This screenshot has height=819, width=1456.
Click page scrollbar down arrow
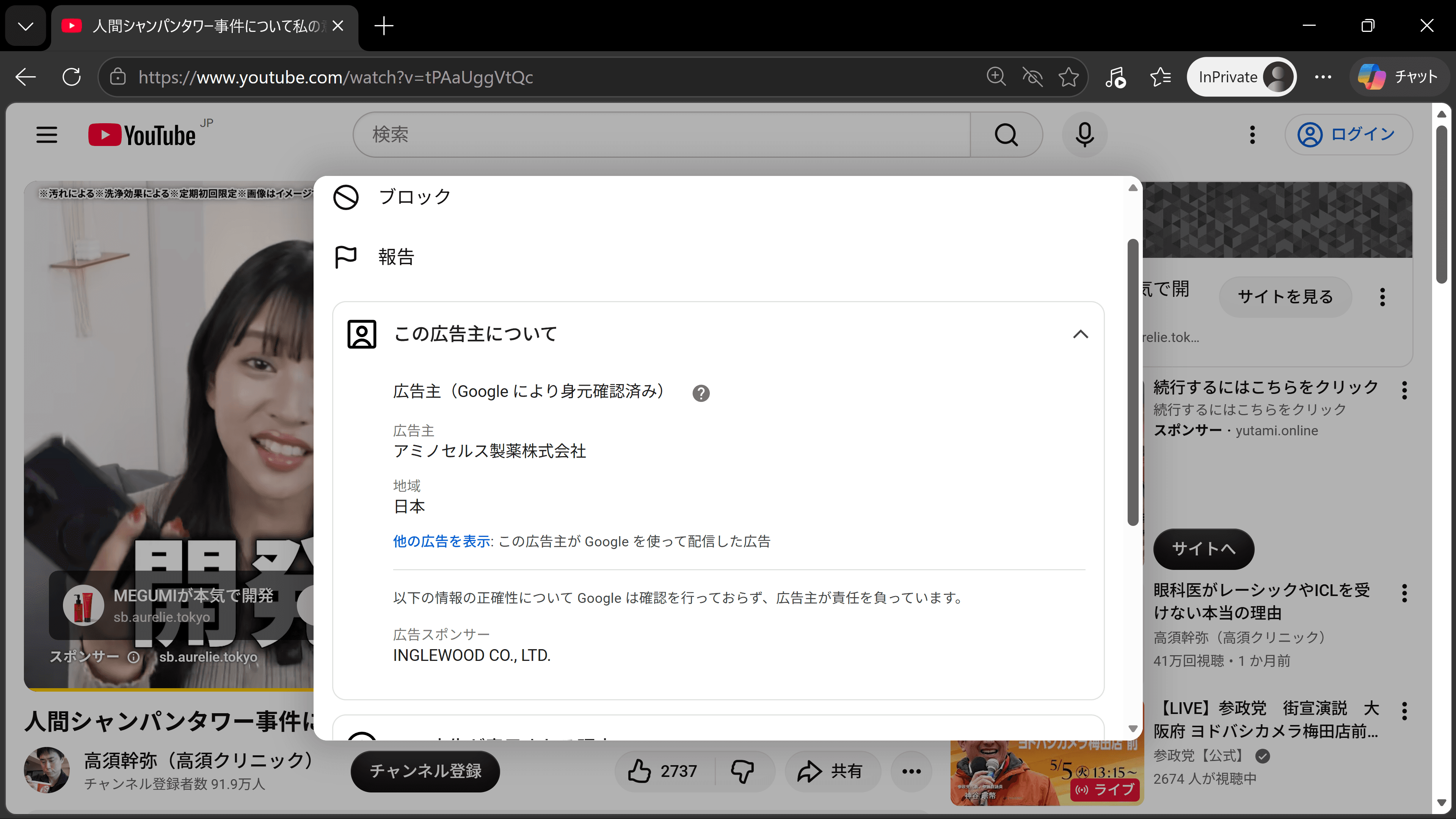(x=1441, y=803)
